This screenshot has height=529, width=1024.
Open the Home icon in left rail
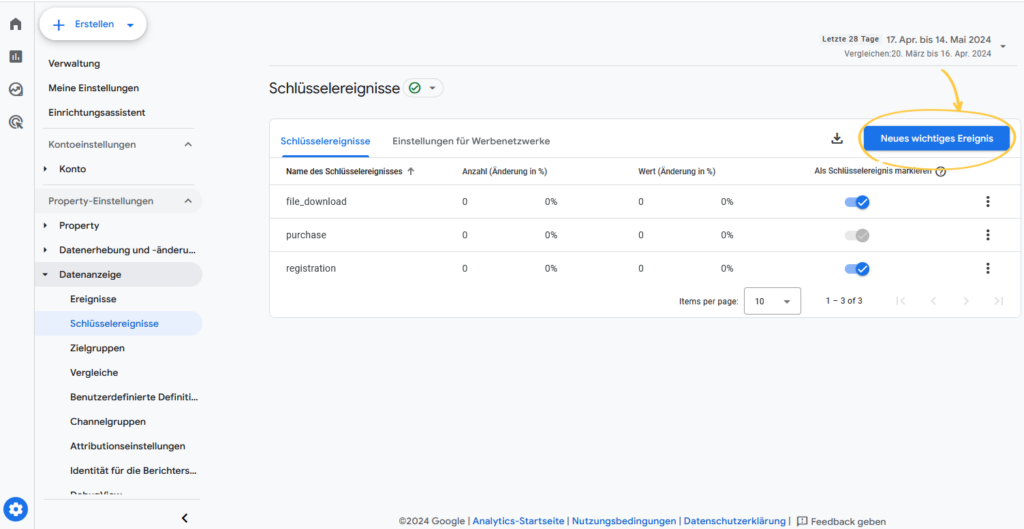[16, 24]
